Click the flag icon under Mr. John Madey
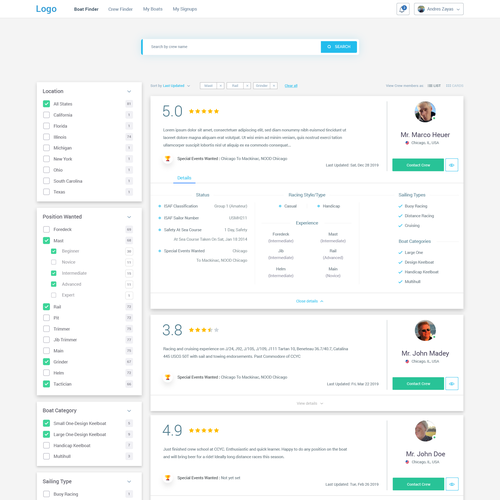Screen dimensions: 500x500 click(407, 361)
